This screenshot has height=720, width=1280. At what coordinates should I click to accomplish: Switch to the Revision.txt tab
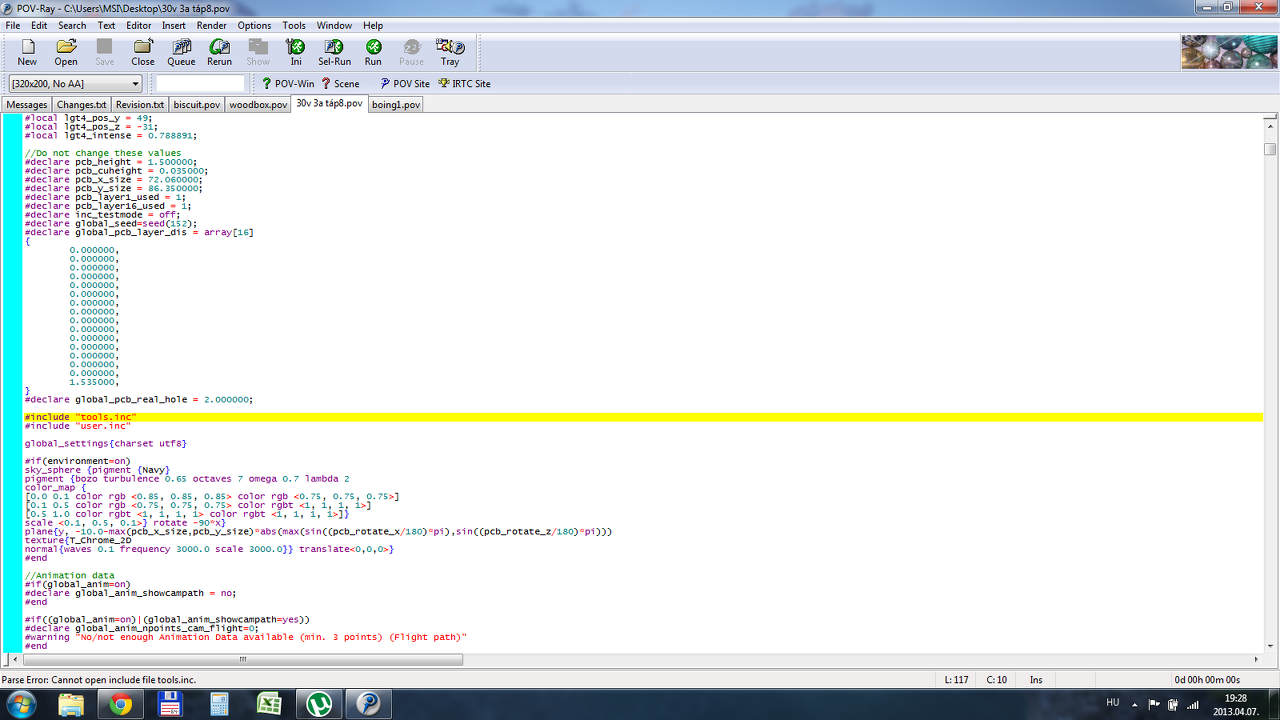click(x=140, y=104)
